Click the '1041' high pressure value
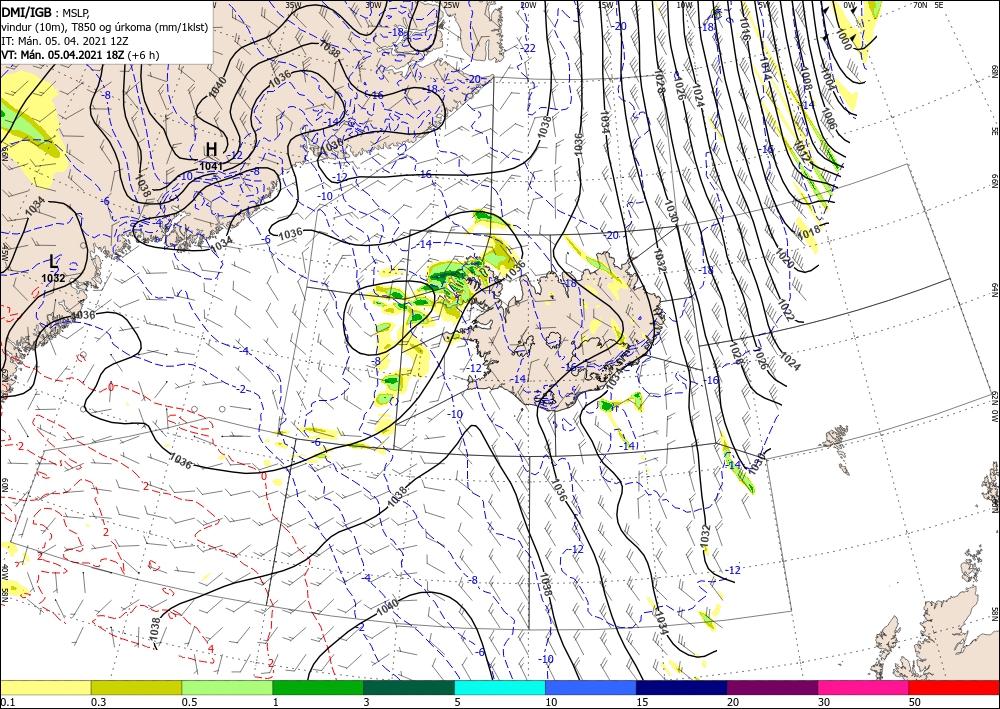Image resolution: width=1000 pixels, height=709 pixels. pos(211,166)
